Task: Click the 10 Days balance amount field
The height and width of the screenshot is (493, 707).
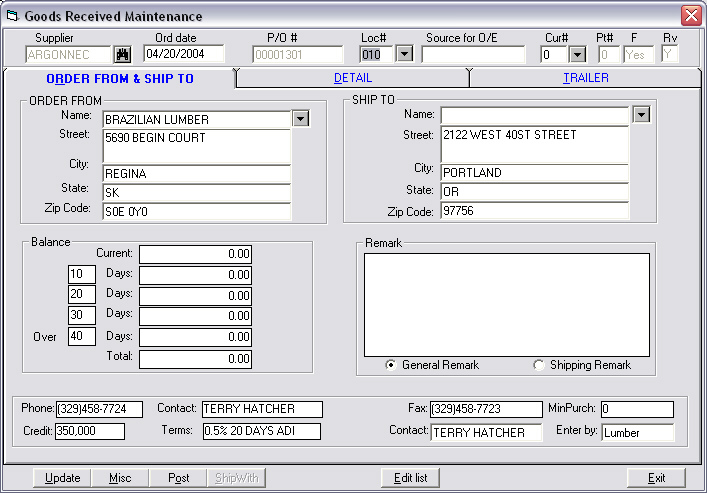Action: point(195,275)
